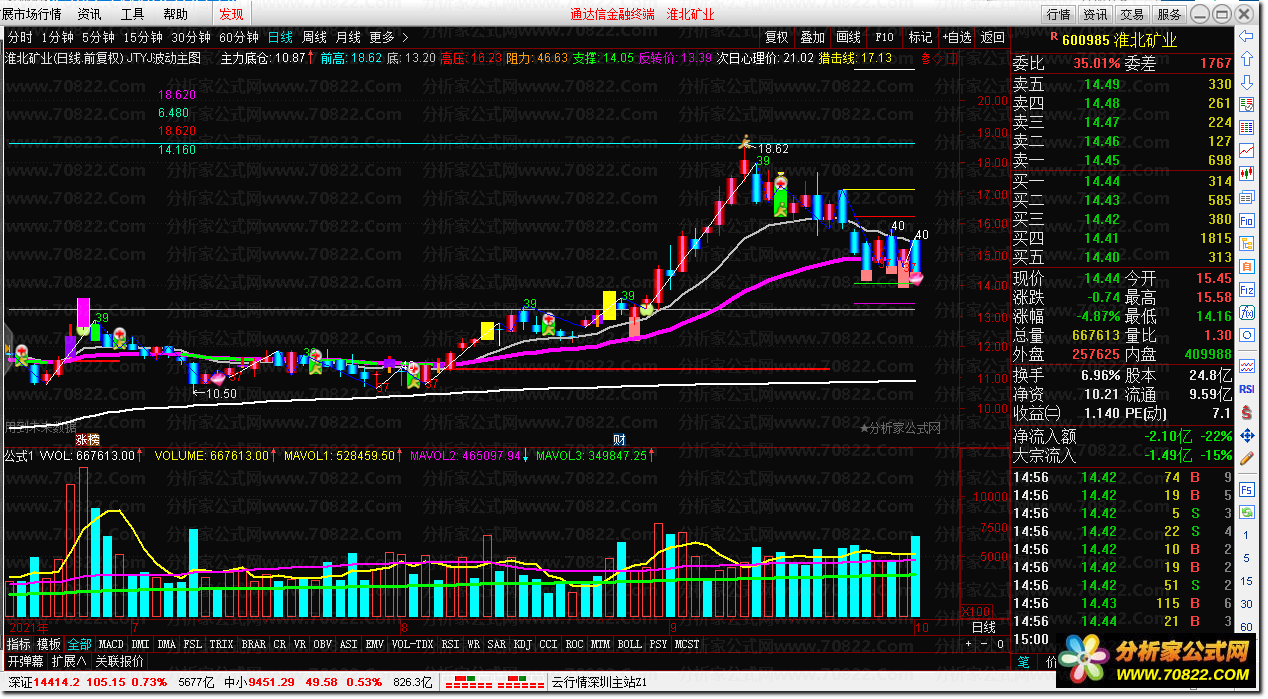Open the 叠加 overlay menu
1268x699 pixels.
(x=812, y=38)
